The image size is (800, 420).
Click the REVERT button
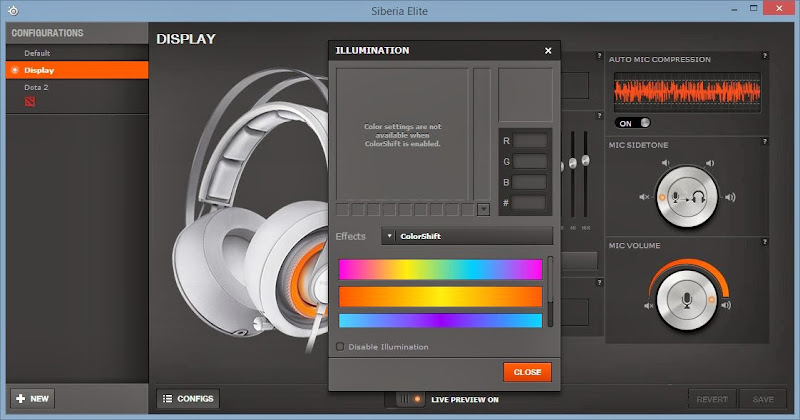[712, 399]
